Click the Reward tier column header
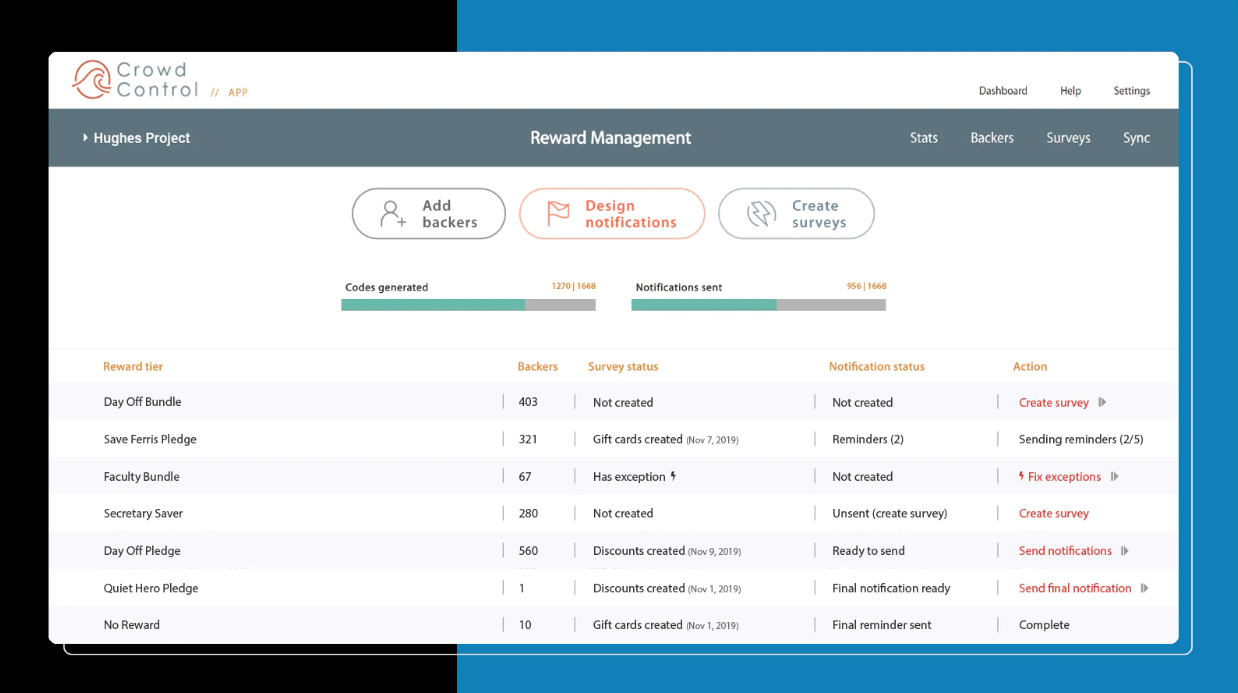Viewport: 1238px width, 693px height. click(133, 367)
